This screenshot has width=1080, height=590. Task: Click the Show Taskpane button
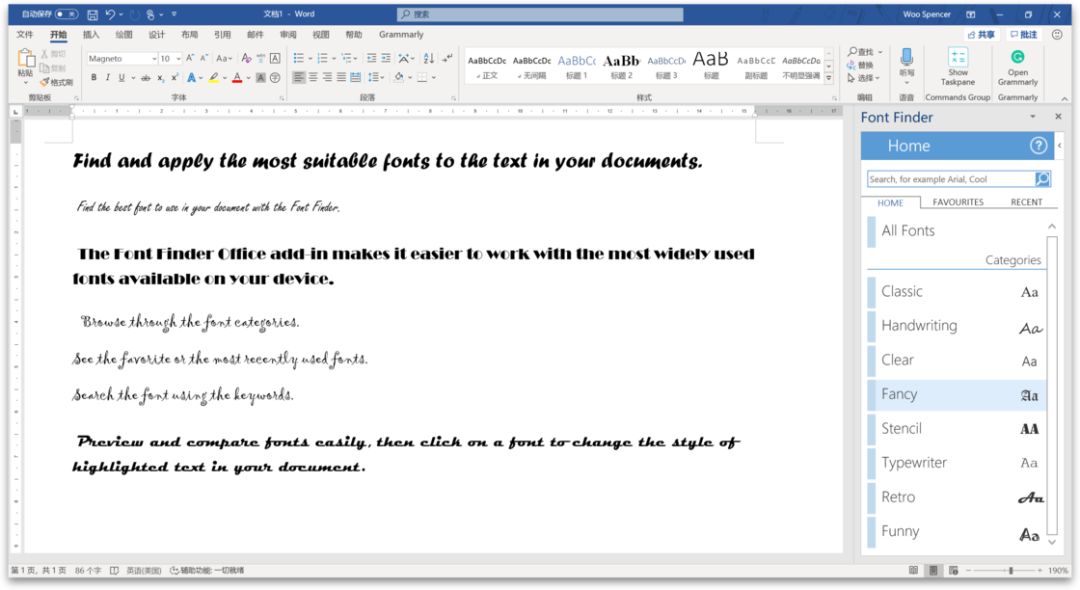coord(957,67)
